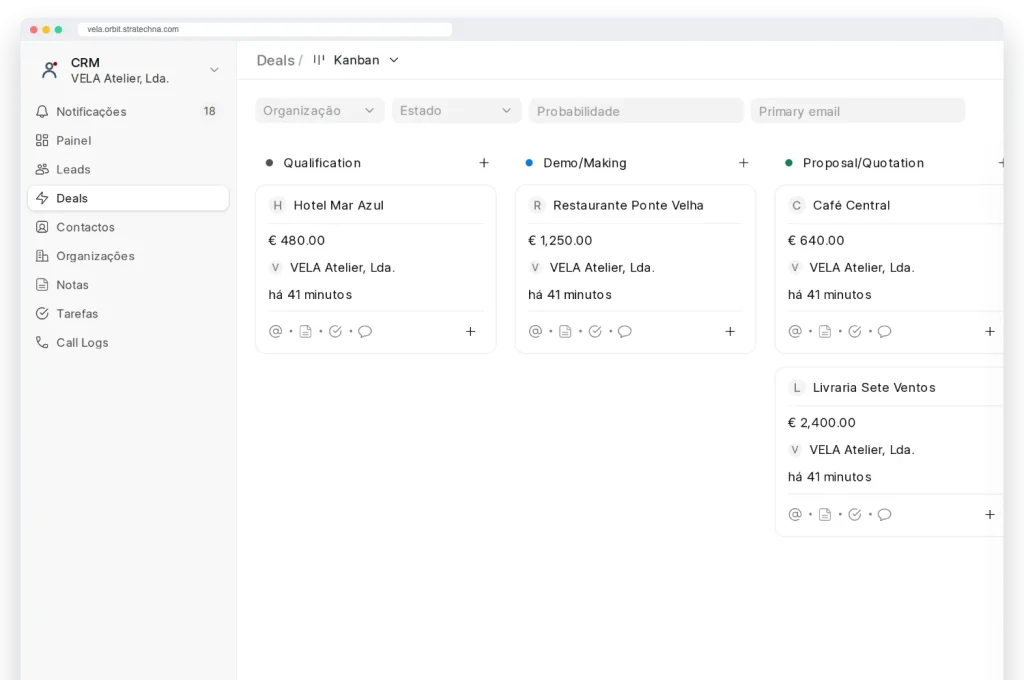This screenshot has width=1024, height=680.
Task: Add a deal to Demo/Making column
Action: tap(744, 163)
